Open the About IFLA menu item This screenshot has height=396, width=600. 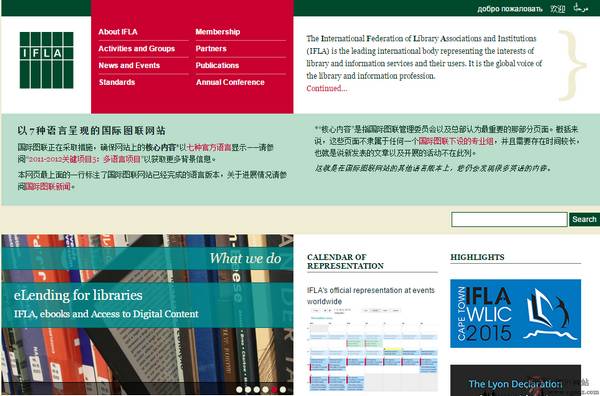tap(118, 32)
